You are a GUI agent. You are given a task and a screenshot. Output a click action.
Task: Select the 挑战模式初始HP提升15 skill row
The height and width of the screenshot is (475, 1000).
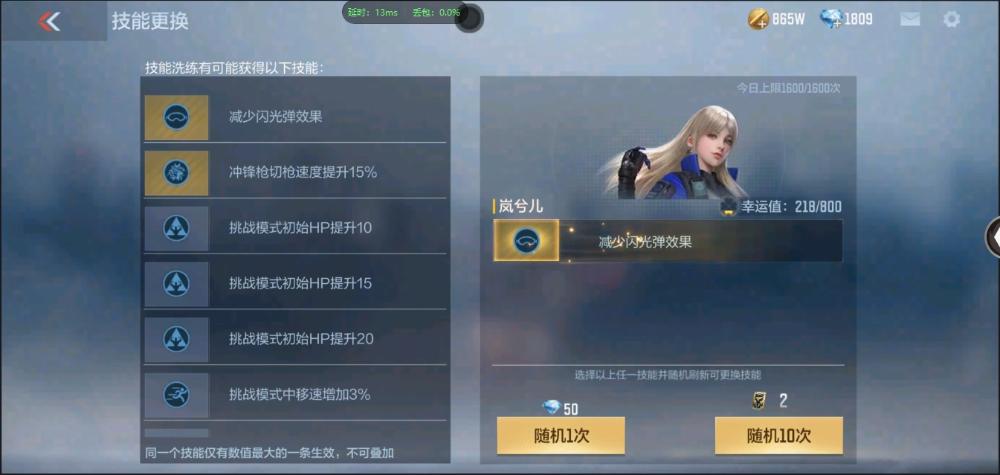coord(295,284)
